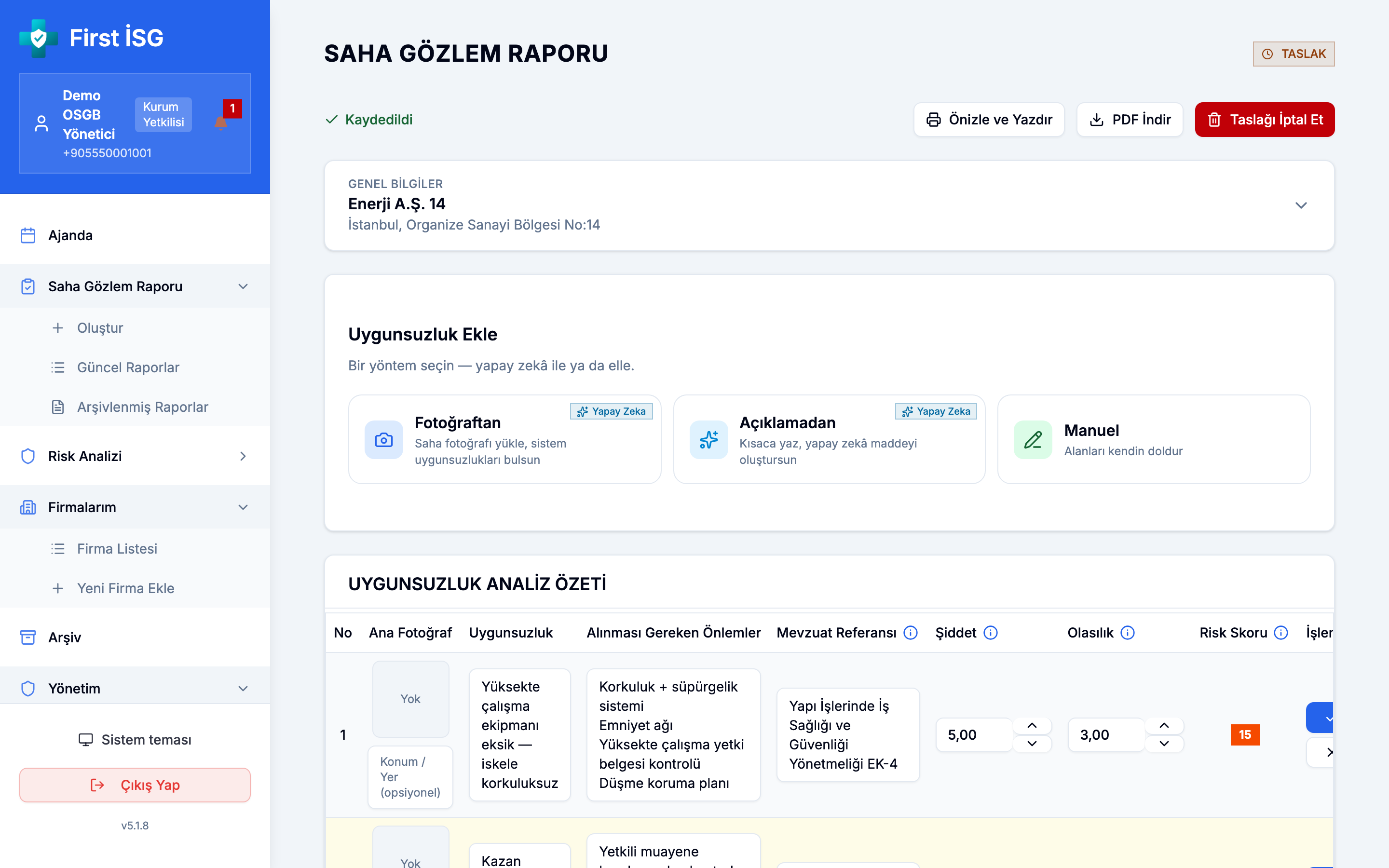This screenshot has width=1389, height=868.
Task: Click the plus icon beside Oluştur
Action: pos(58,328)
